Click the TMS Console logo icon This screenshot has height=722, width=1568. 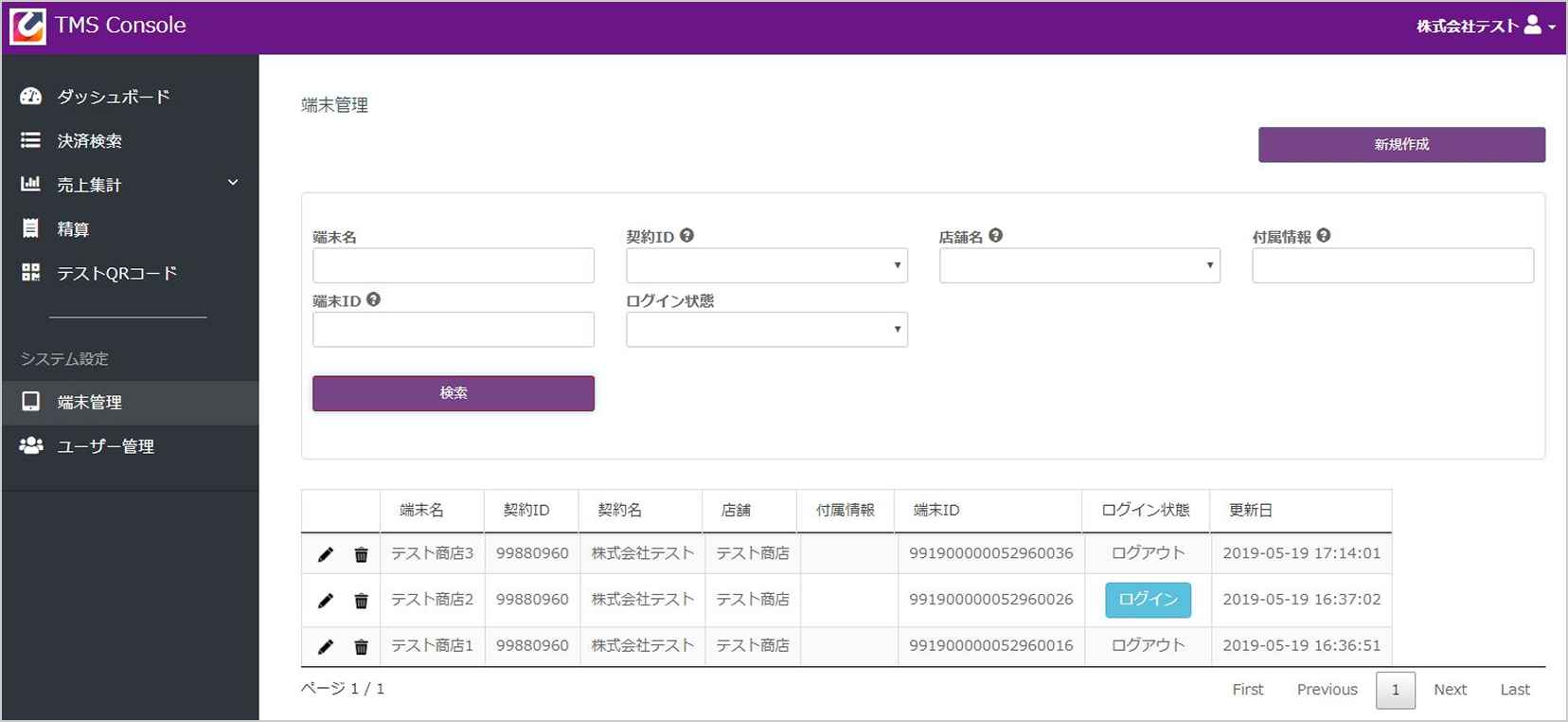(27, 26)
